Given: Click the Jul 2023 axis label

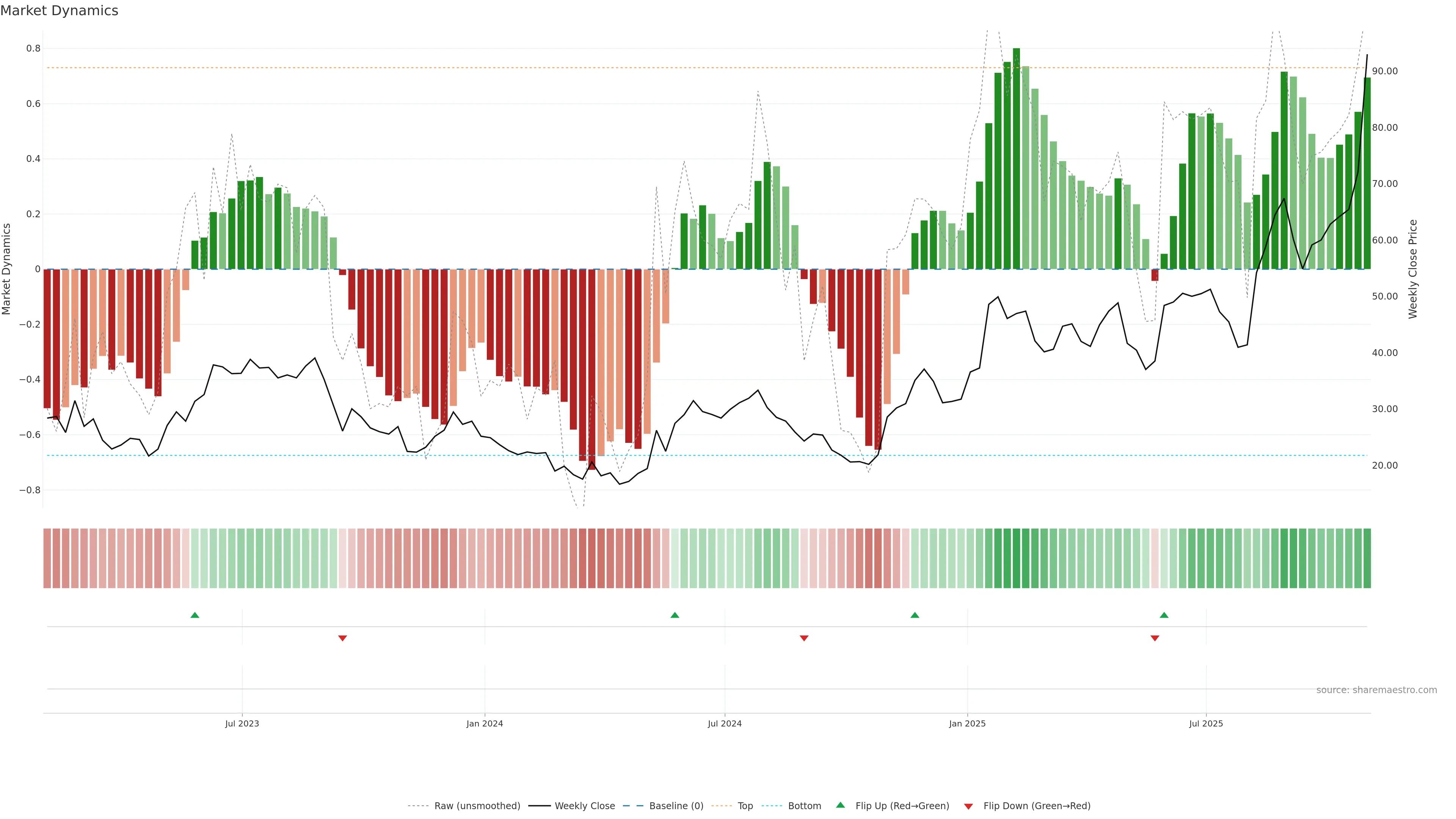Looking at the screenshot, I should point(242,723).
